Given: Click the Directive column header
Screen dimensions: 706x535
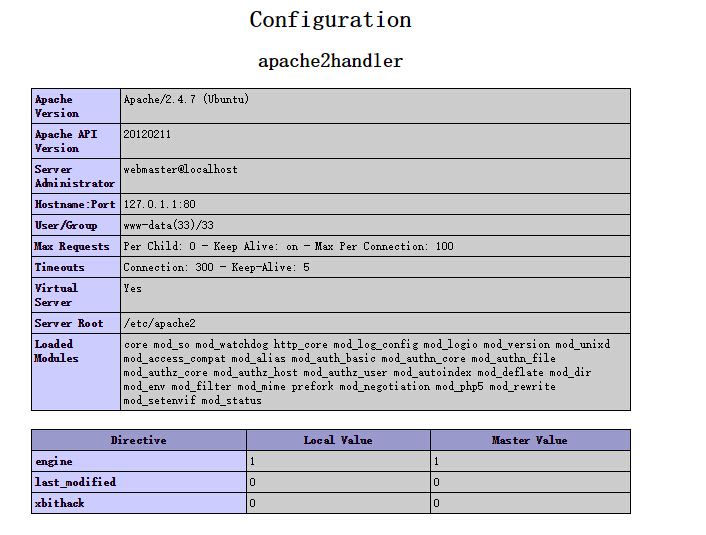Looking at the screenshot, I should (x=139, y=440).
